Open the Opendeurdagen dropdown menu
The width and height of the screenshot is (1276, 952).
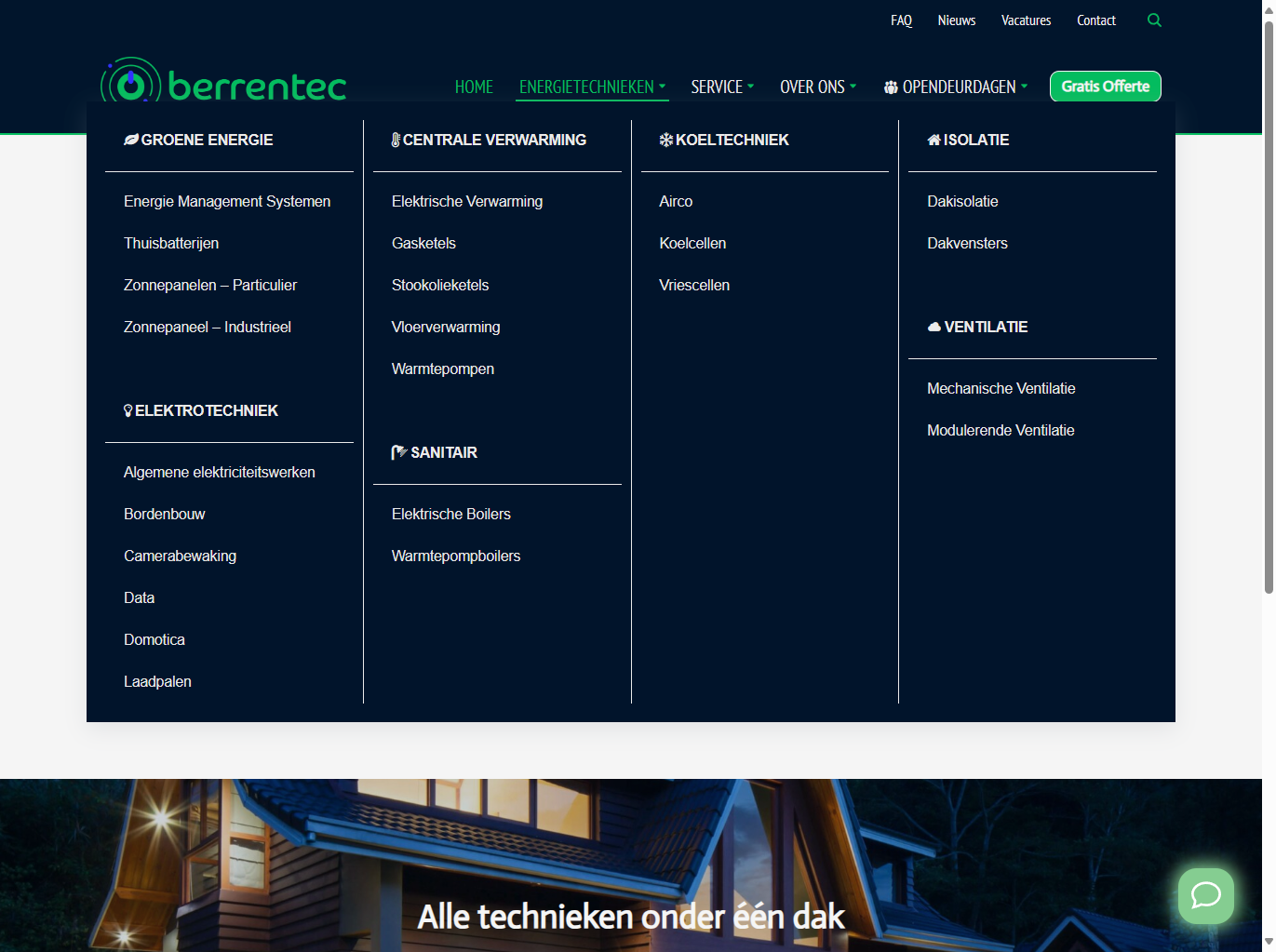956,87
